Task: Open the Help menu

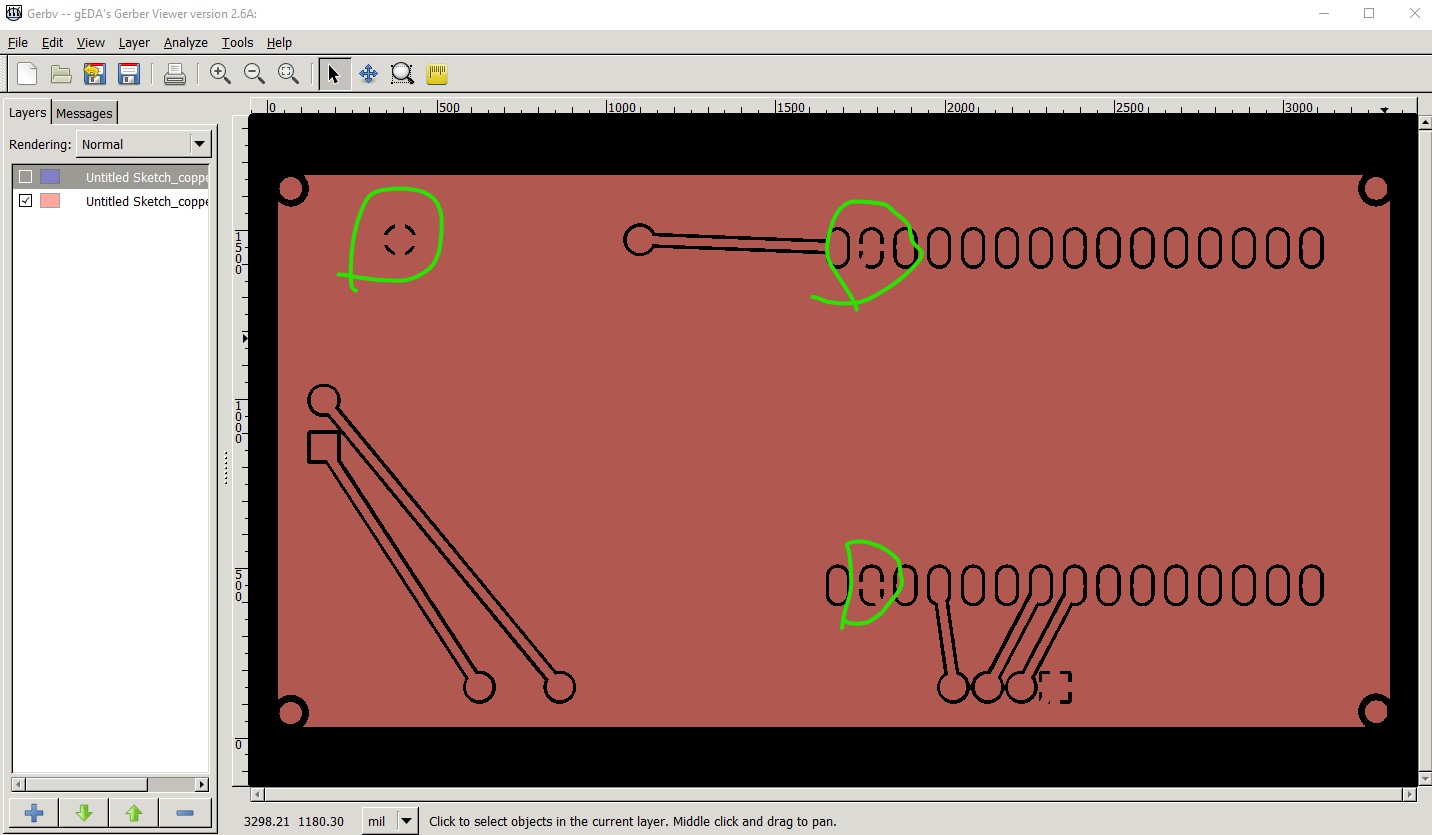Action: [279, 43]
